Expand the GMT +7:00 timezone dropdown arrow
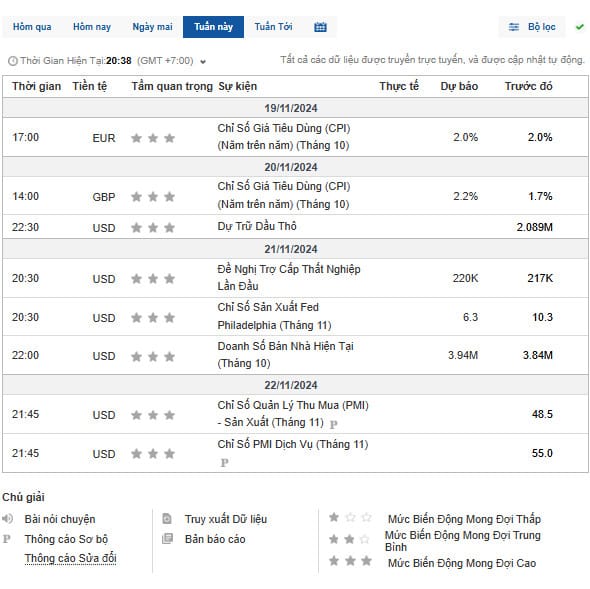 203,62
